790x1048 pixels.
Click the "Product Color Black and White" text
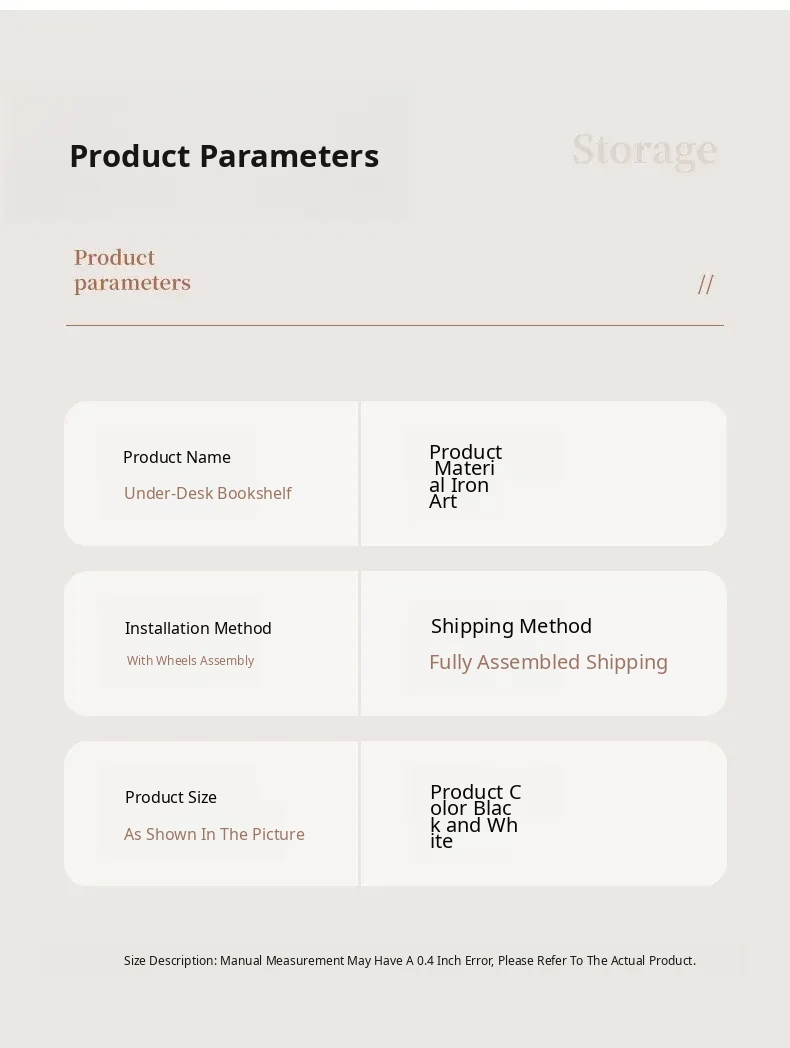(475, 816)
